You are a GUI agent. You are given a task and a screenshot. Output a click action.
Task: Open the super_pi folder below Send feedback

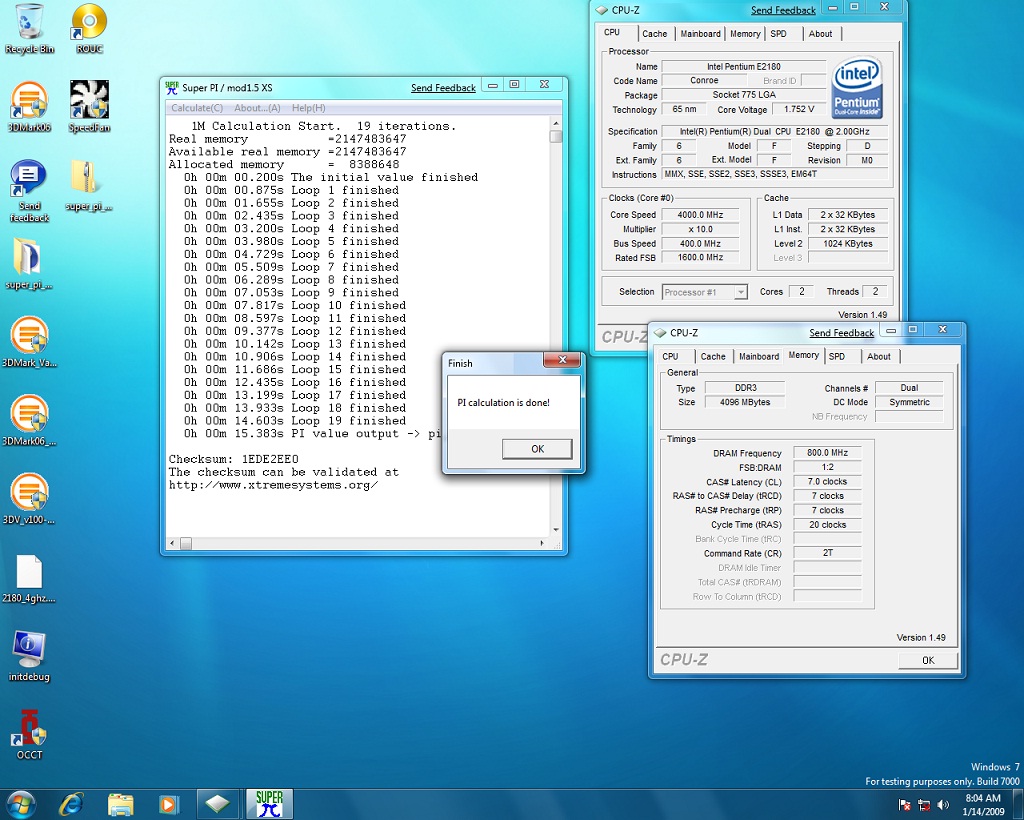point(29,264)
